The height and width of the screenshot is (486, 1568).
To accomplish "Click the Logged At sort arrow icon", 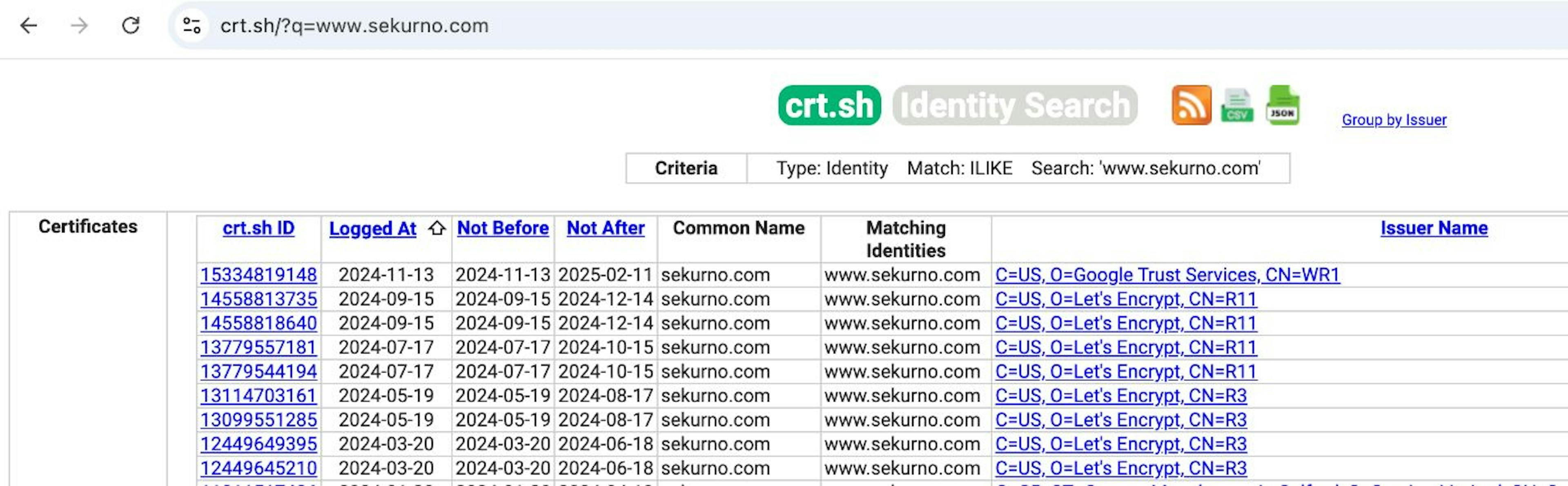I will [437, 228].
